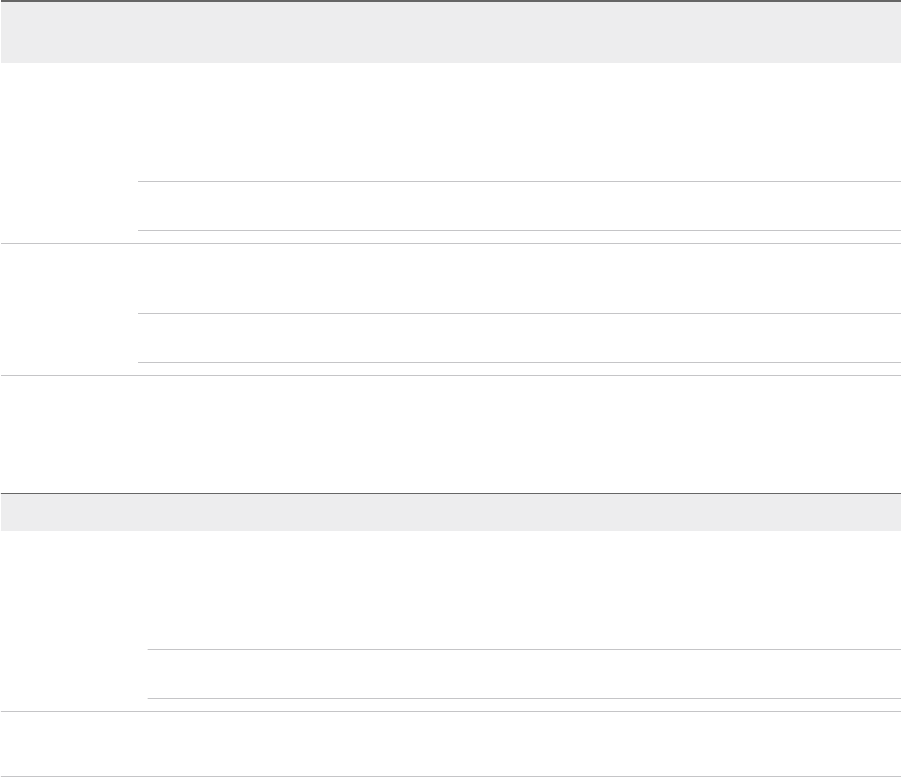
Task: Click the dark line above the lower table header
Action: click(450, 493)
